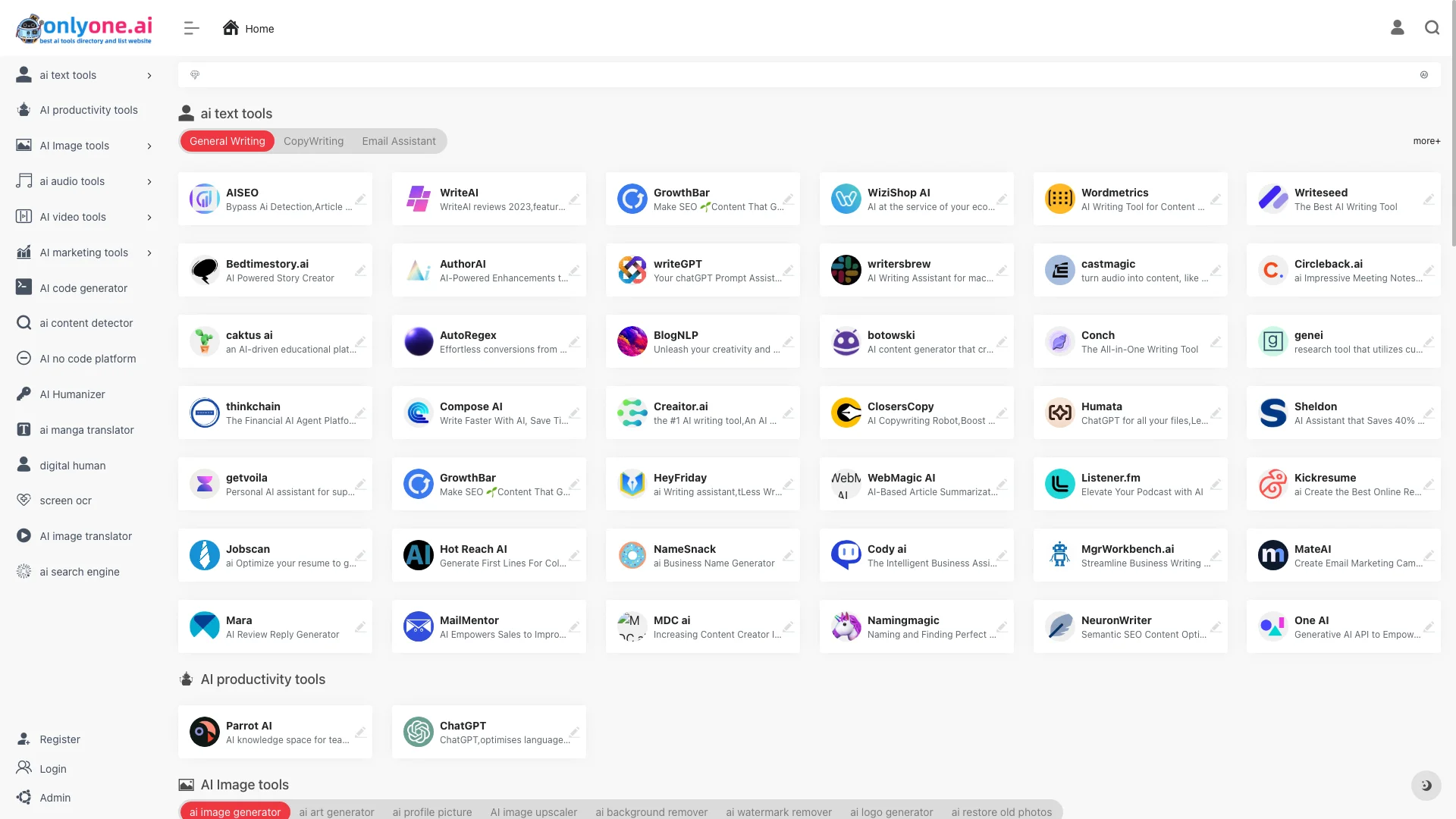Collapse the sidebar with the menu icon
The width and height of the screenshot is (1456, 819).
coord(191,28)
